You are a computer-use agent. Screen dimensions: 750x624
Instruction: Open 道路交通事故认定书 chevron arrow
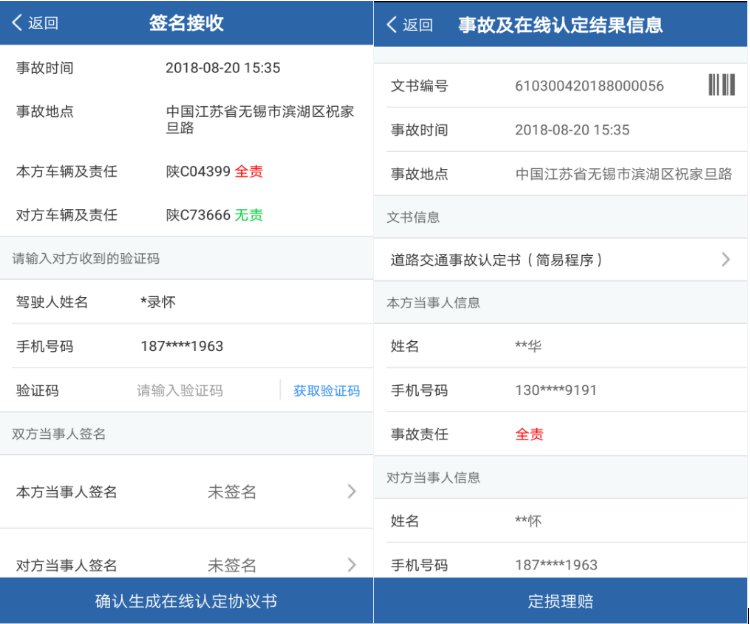point(726,260)
